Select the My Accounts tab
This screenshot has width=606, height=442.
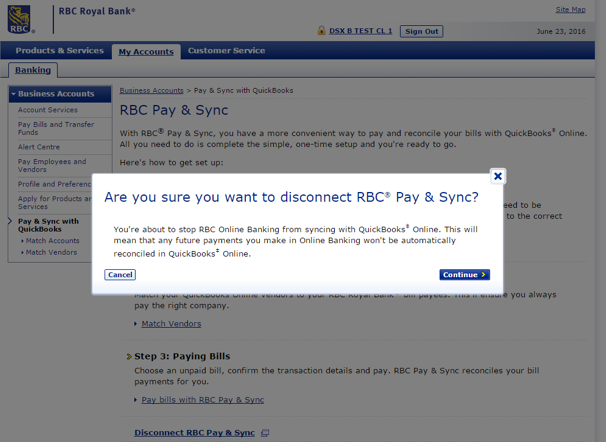[x=146, y=52]
